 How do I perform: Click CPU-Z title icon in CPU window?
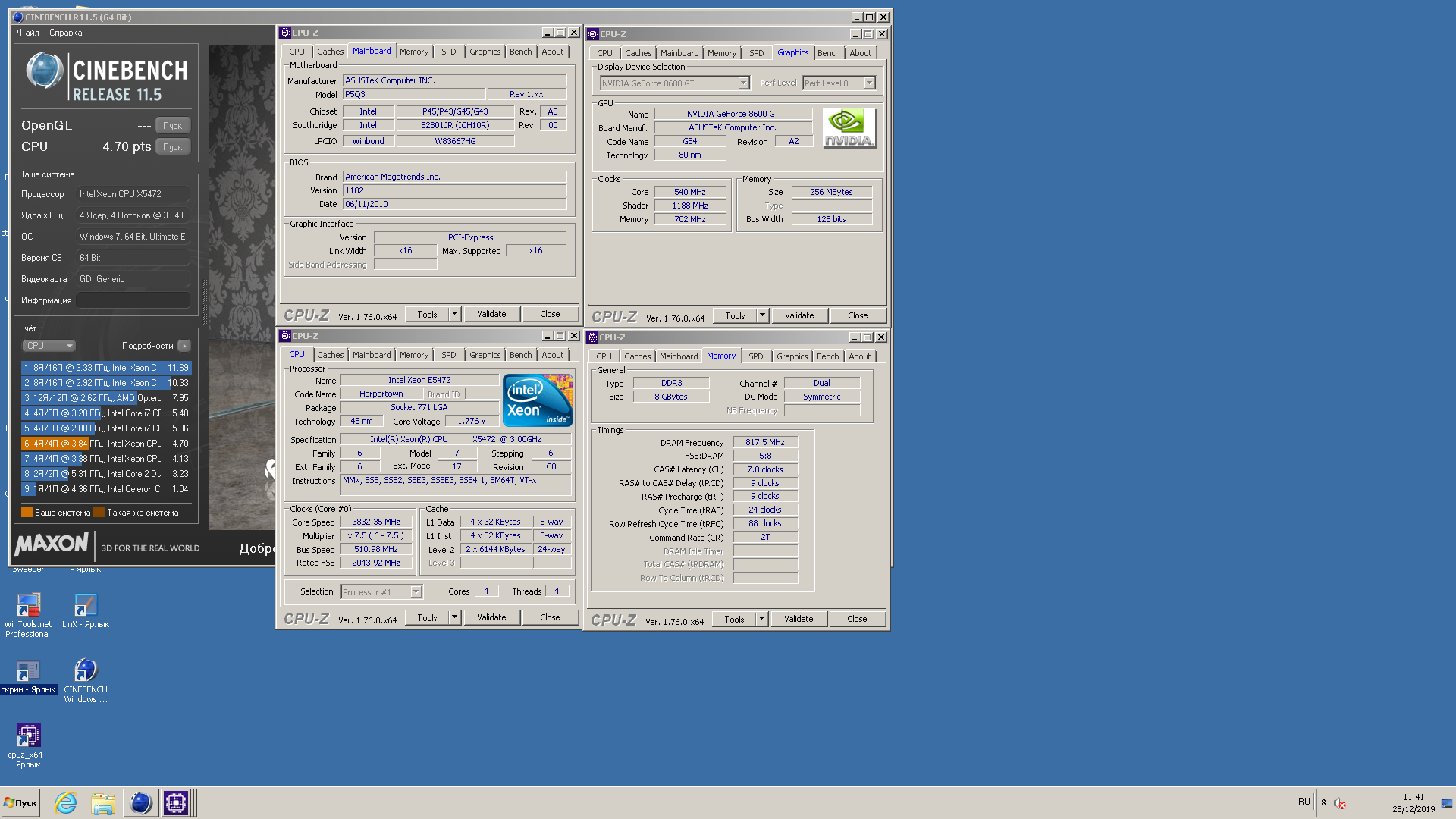(285, 336)
